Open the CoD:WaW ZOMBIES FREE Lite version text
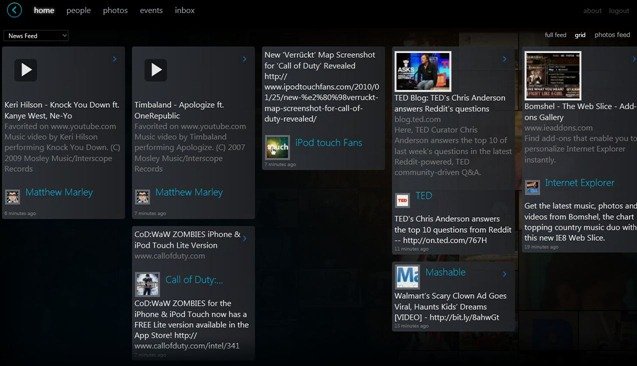The width and height of the screenshot is (637, 366). click(191, 325)
